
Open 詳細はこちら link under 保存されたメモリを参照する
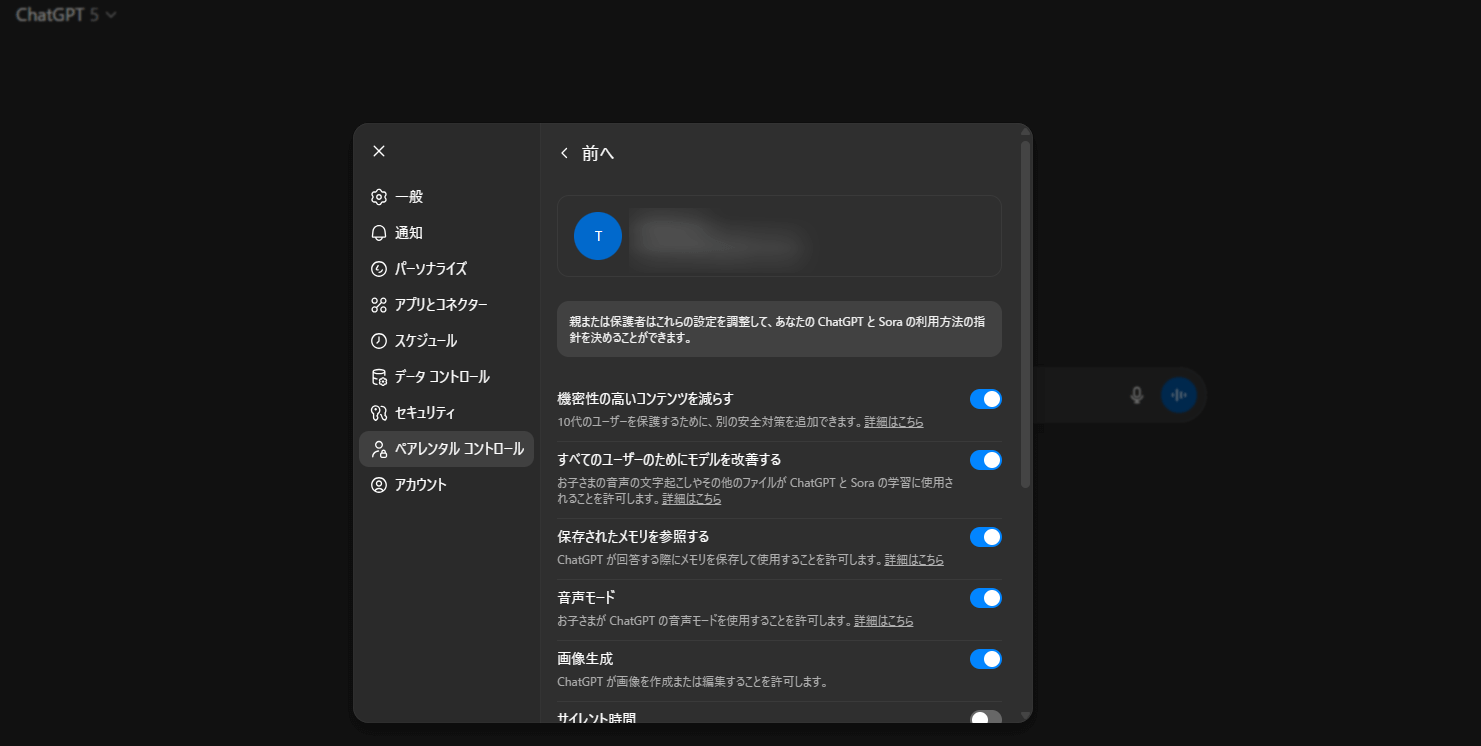(914, 560)
